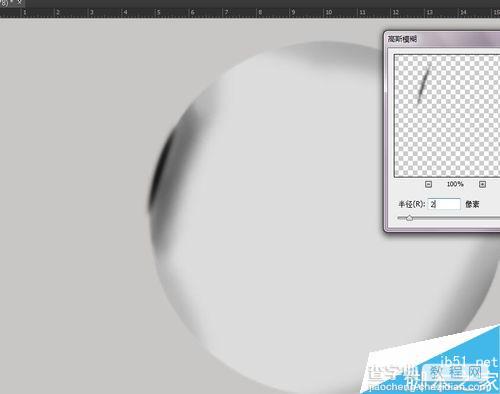Image resolution: width=500 pixels, height=394 pixels.
Task: Close the document tab
Action: click(20, 2)
